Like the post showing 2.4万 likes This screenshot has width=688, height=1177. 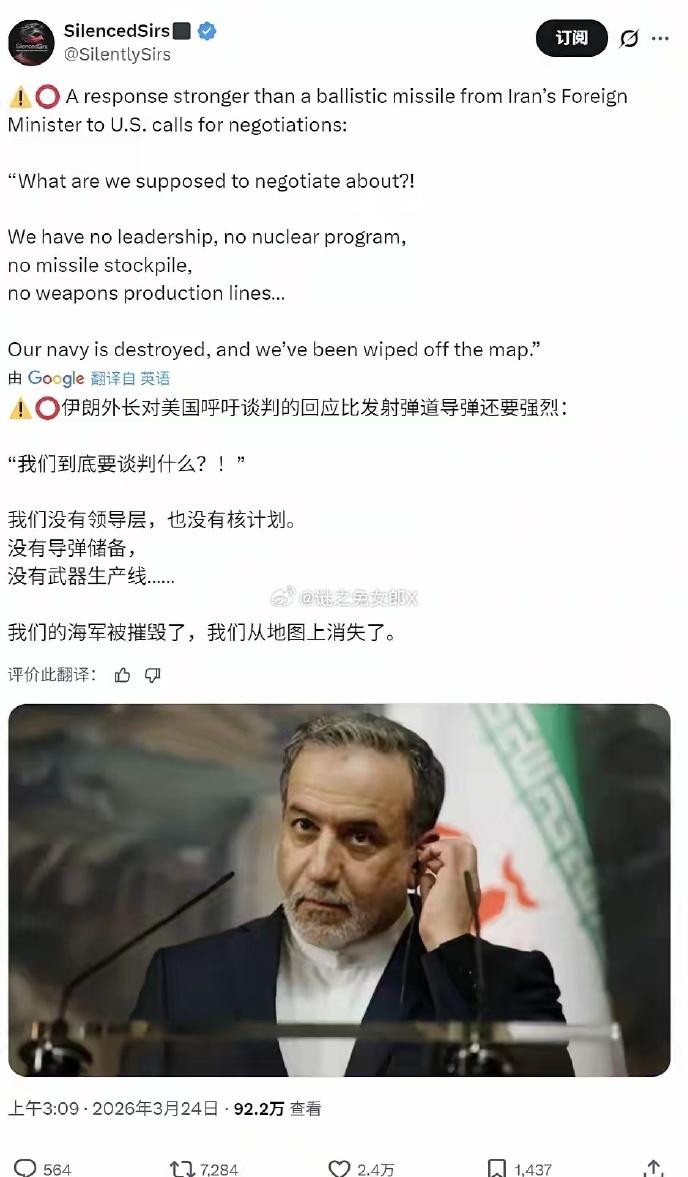[339, 1168]
